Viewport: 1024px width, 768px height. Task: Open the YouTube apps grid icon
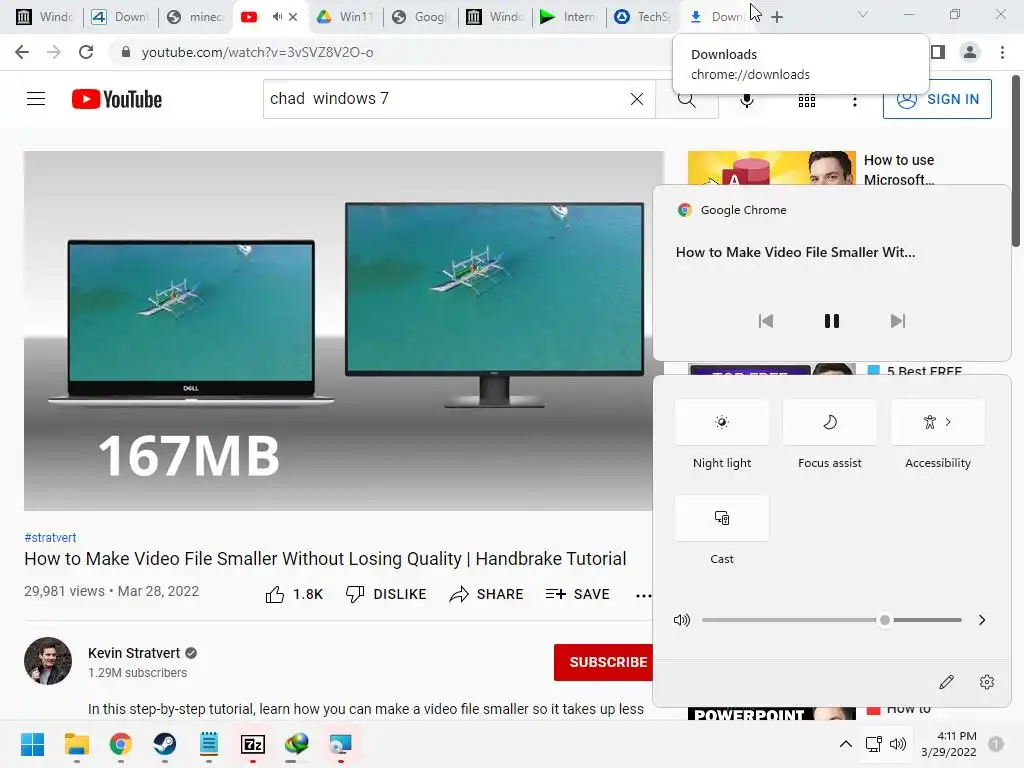(807, 100)
